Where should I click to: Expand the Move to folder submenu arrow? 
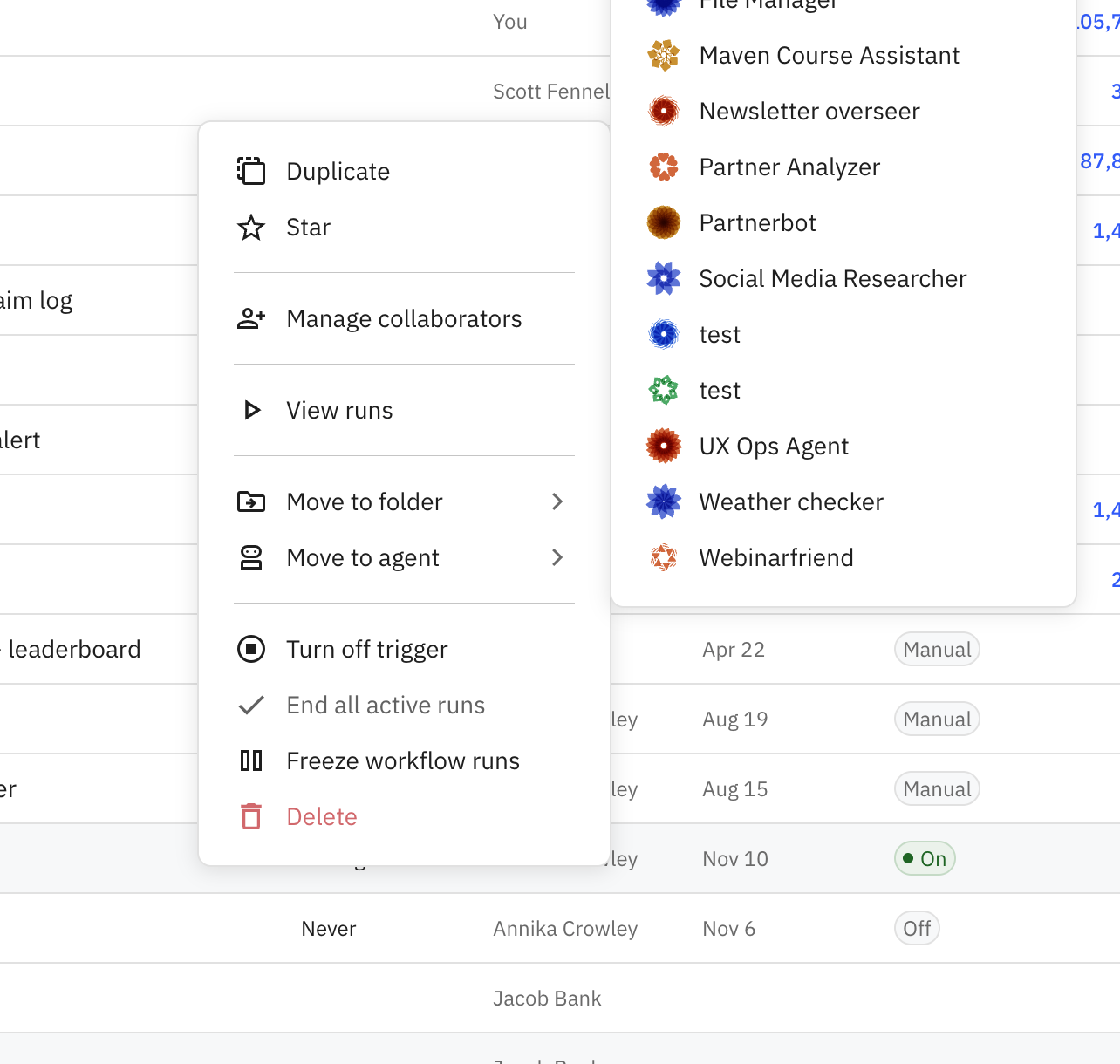click(557, 502)
